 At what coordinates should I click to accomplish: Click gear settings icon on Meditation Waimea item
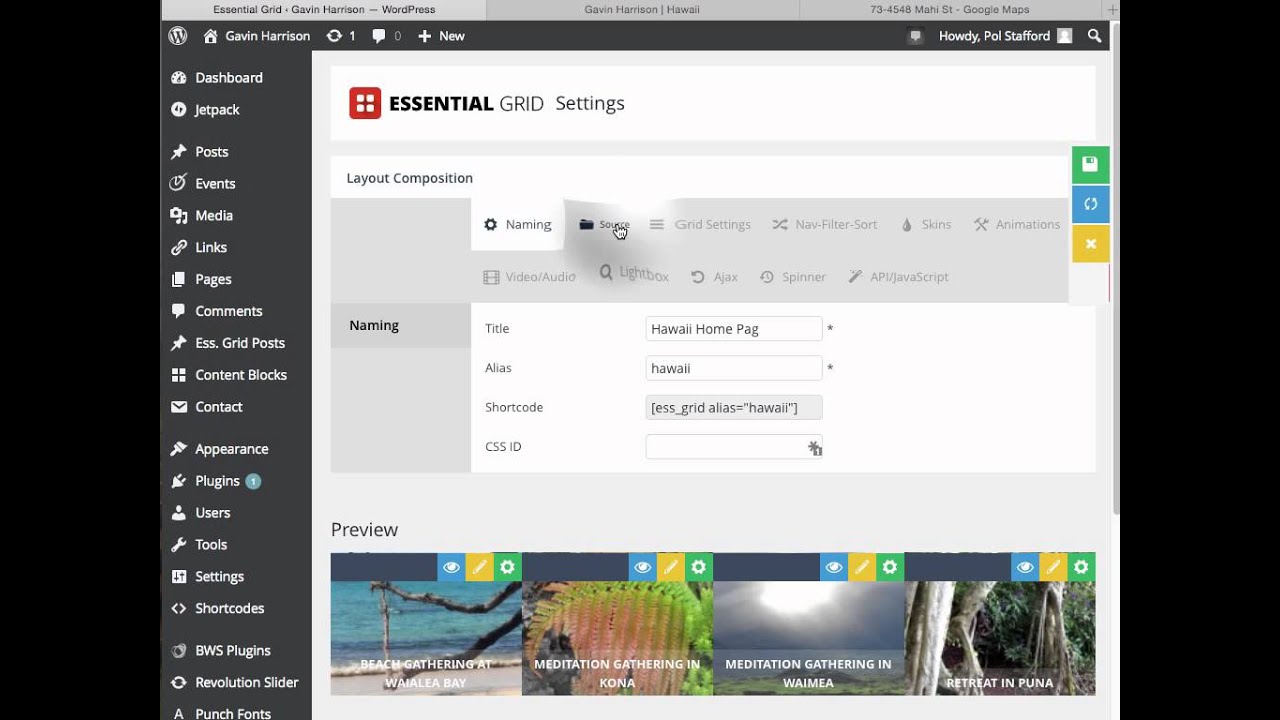coord(889,567)
